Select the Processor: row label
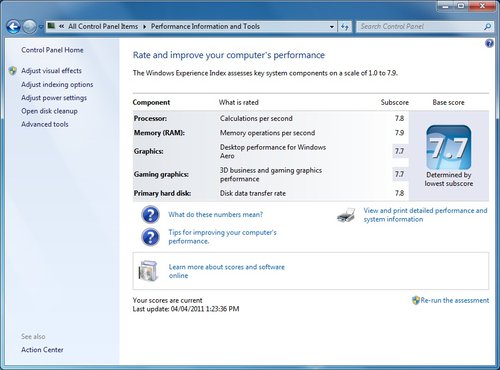The image size is (500, 370). (x=150, y=119)
